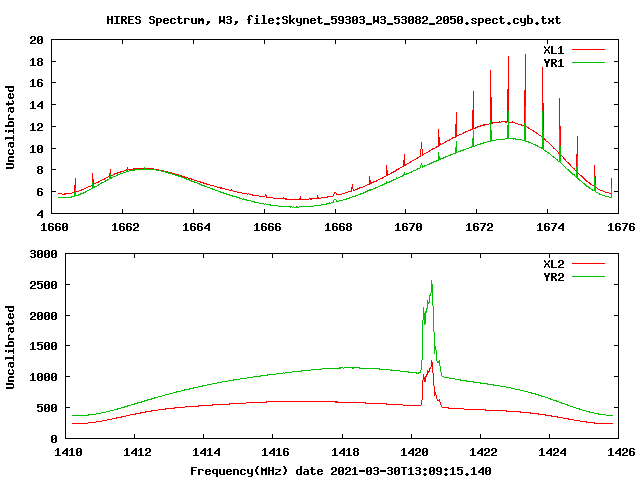Screen dimensions: 640x480
Task: Click the 1420 x-axis tick label
Action: tap(414, 452)
